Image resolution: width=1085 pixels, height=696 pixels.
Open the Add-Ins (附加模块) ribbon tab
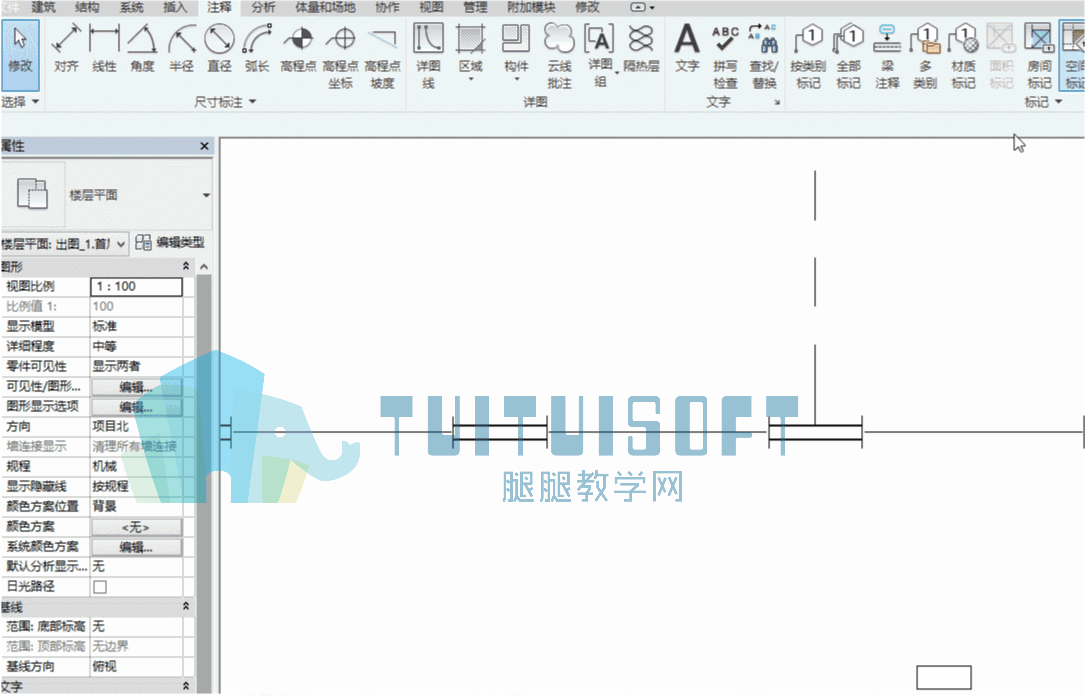tap(531, 8)
